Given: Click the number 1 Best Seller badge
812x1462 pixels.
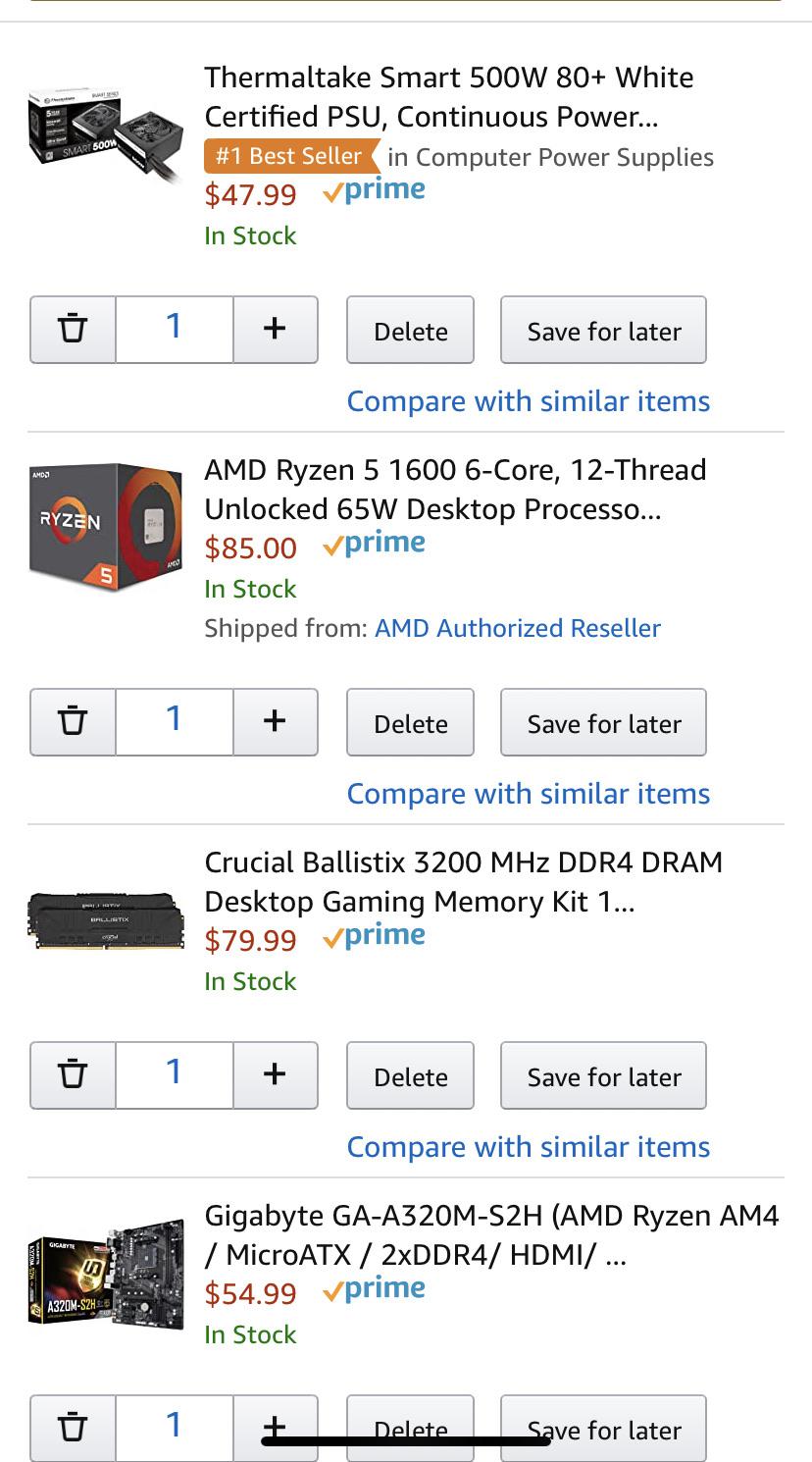Looking at the screenshot, I should [287, 155].
